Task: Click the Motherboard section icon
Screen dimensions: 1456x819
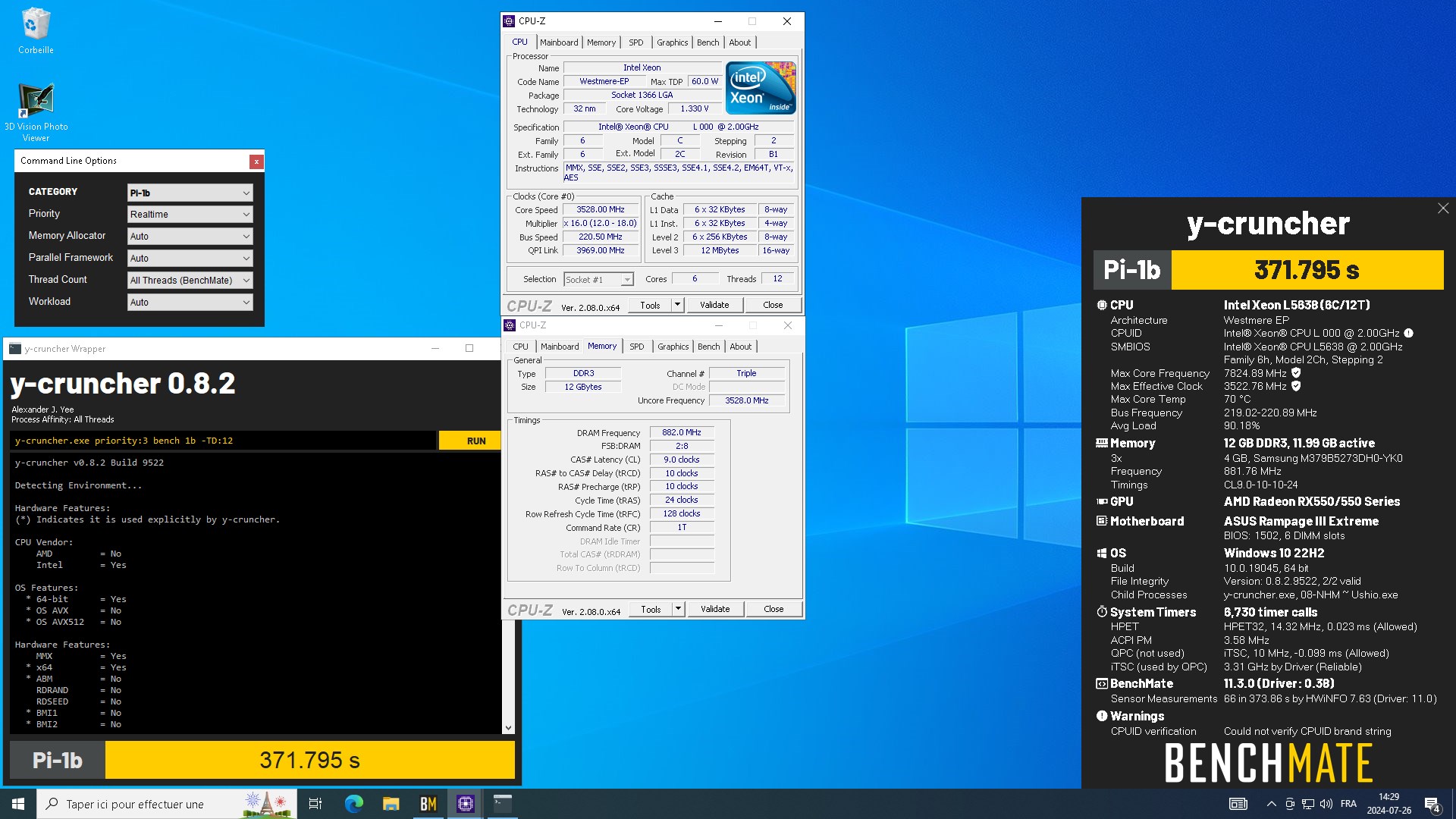Action: click(1102, 521)
